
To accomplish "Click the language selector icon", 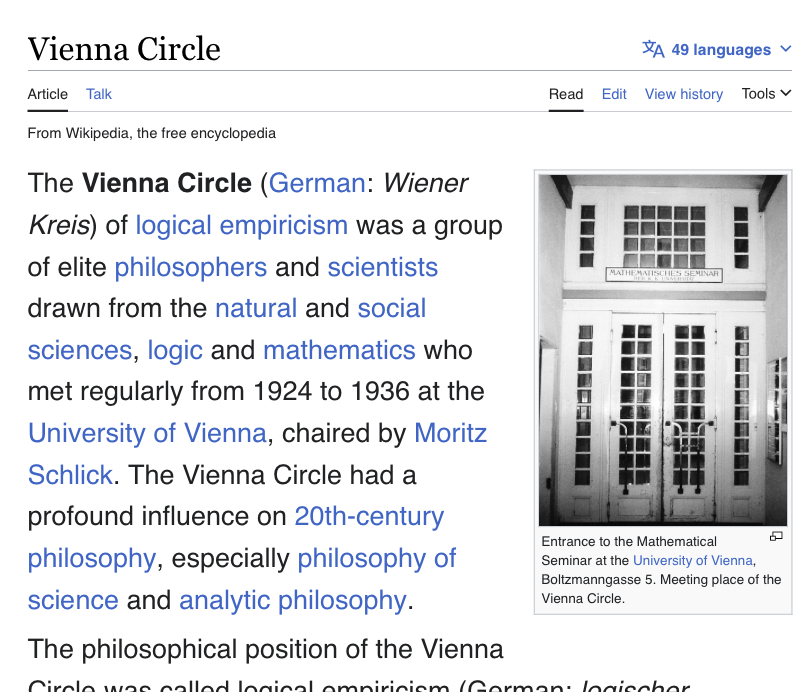I will [x=653, y=48].
